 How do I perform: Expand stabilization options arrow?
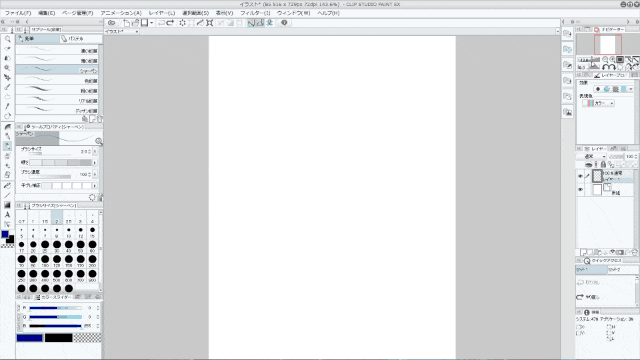tap(95, 186)
